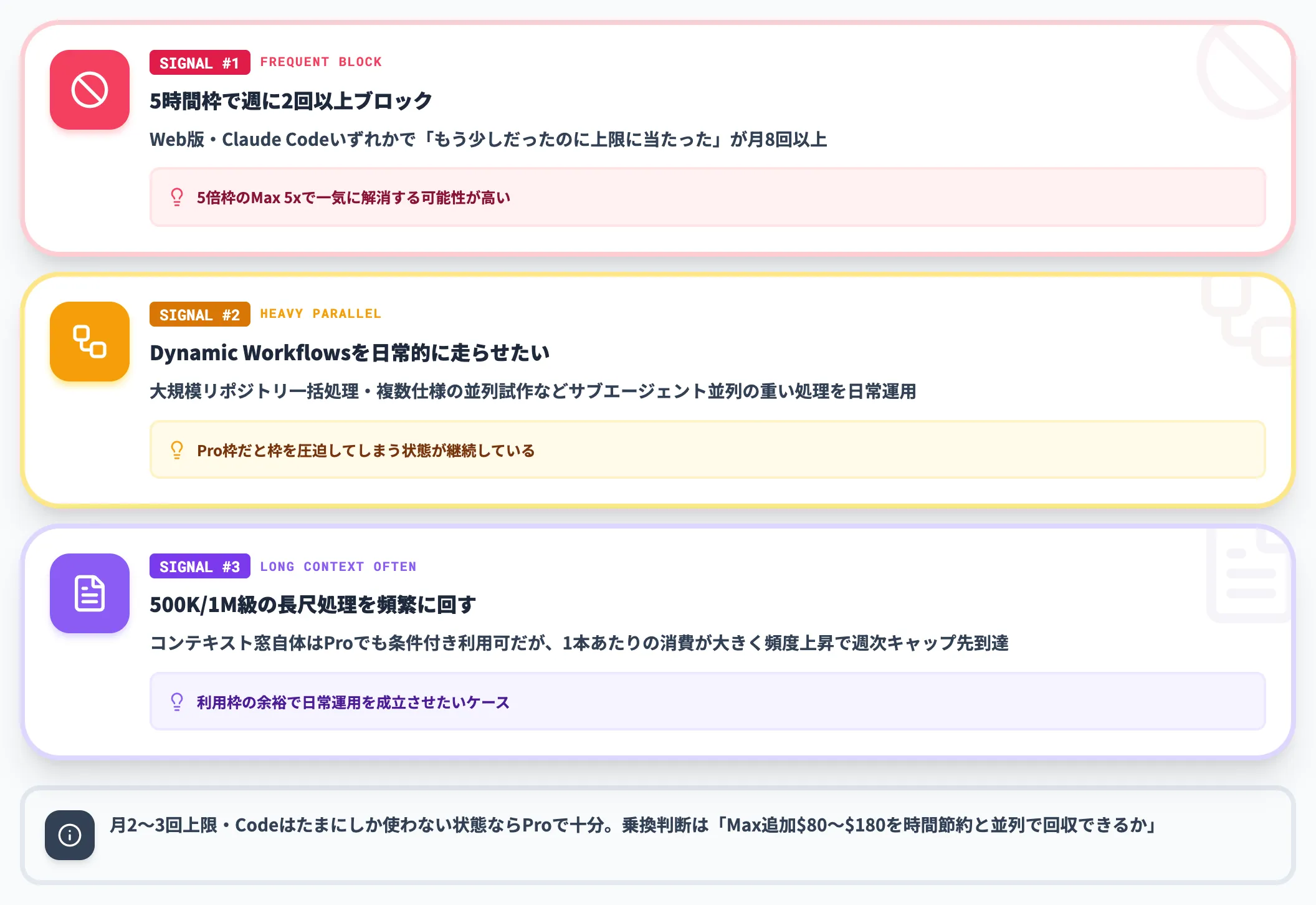The height and width of the screenshot is (905, 1316).
Task: Click heading 500K/1M級の長尺処理を頻繁に回す
Action: pyautogui.click(x=313, y=605)
